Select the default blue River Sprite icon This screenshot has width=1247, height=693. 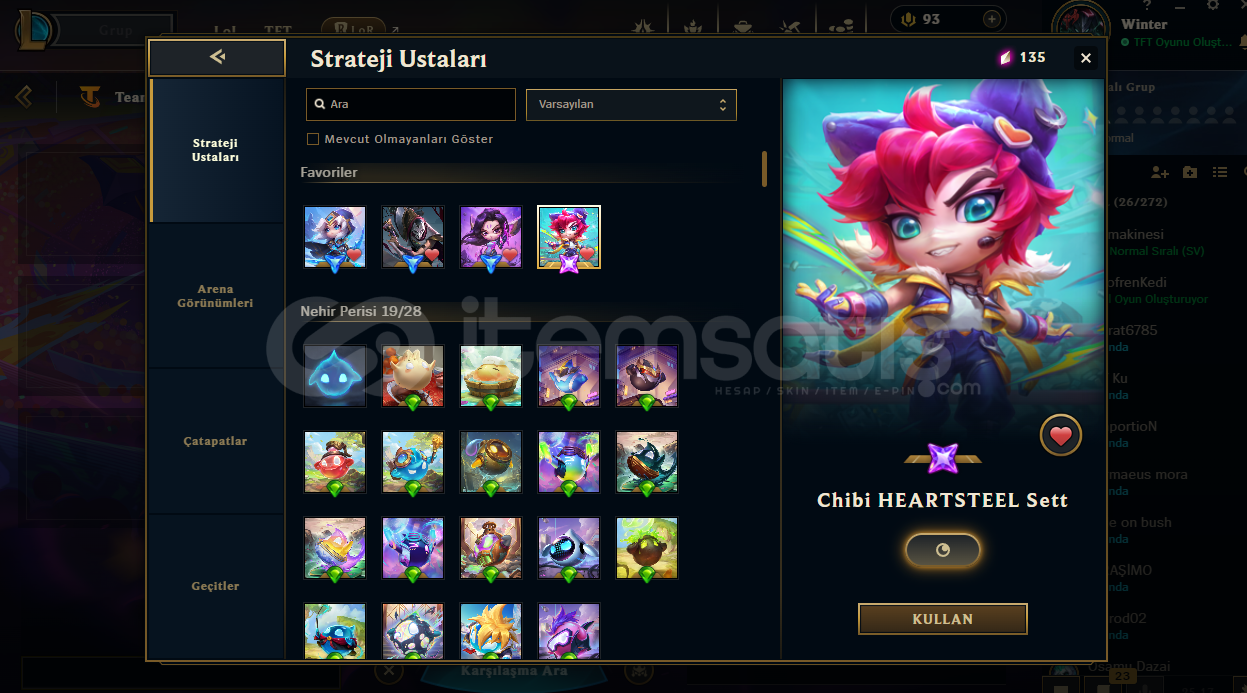click(x=335, y=376)
